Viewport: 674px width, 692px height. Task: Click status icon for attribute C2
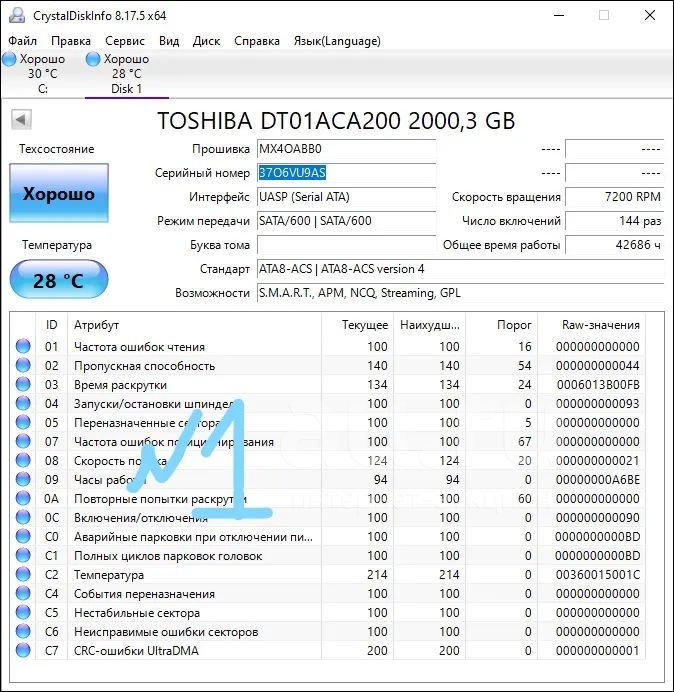[x=23, y=574]
